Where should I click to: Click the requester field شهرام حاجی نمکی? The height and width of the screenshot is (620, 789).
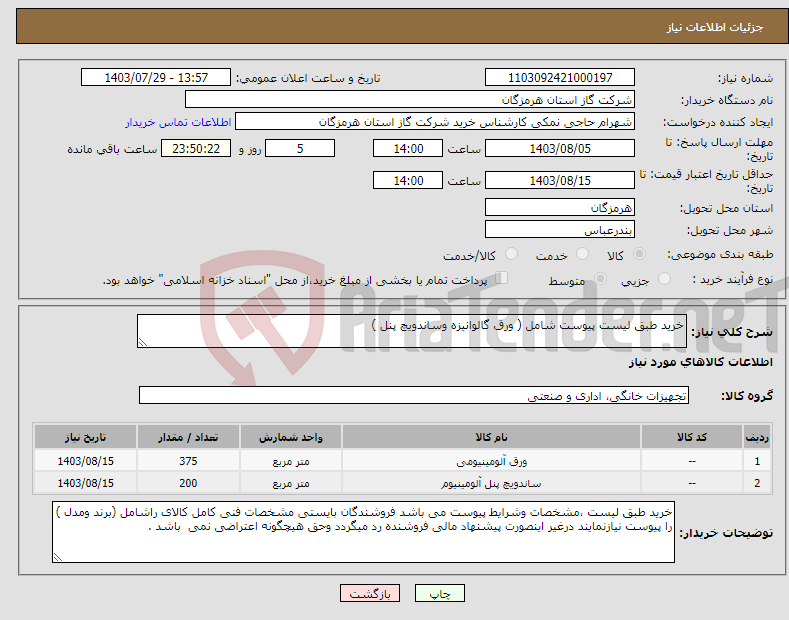pyautogui.click(x=435, y=121)
